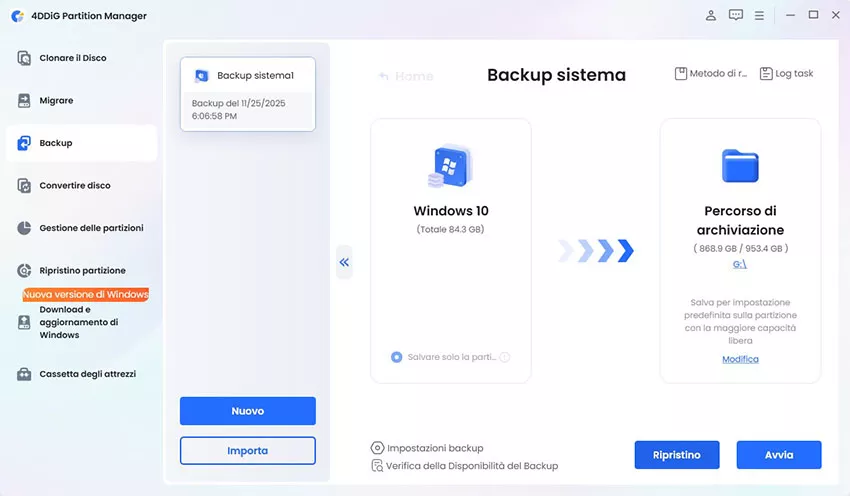
Task: Open Impostazioni backup settings
Action: coord(427,448)
